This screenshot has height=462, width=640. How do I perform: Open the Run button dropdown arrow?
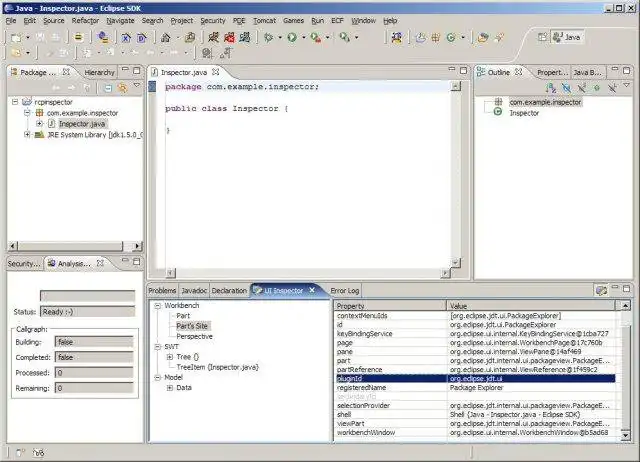(x=304, y=38)
